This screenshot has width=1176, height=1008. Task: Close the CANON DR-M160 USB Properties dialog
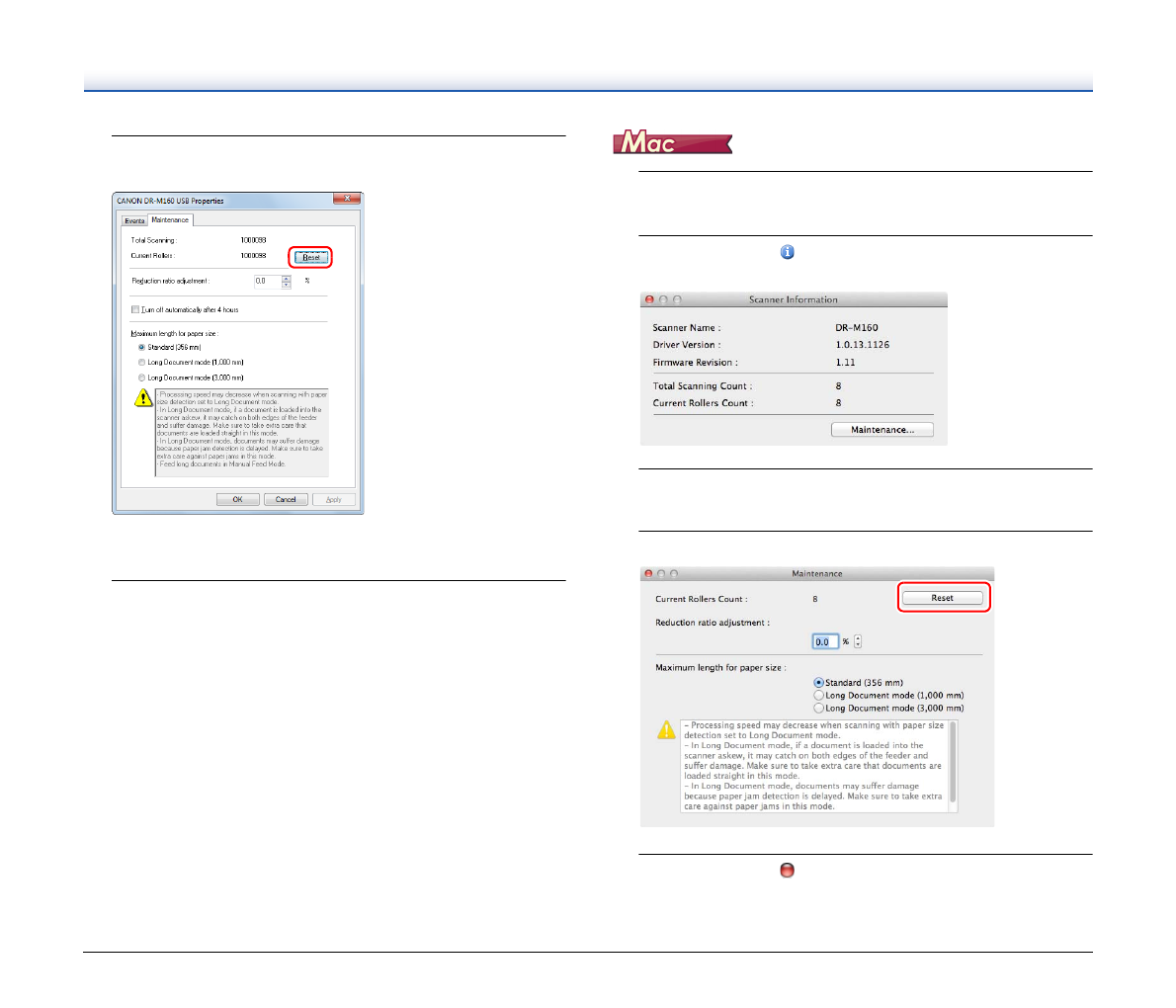[346, 200]
